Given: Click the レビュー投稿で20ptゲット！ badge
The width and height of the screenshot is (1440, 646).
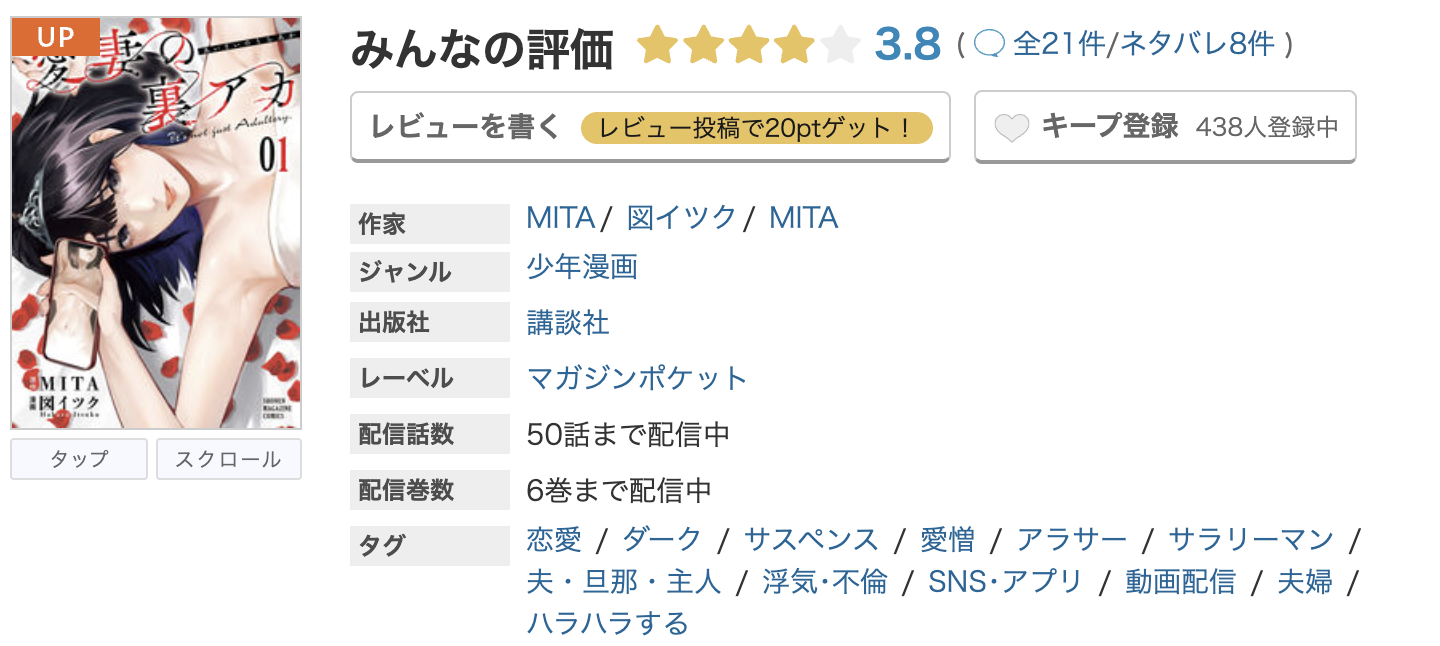Looking at the screenshot, I should pyautogui.click(x=757, y=128).
